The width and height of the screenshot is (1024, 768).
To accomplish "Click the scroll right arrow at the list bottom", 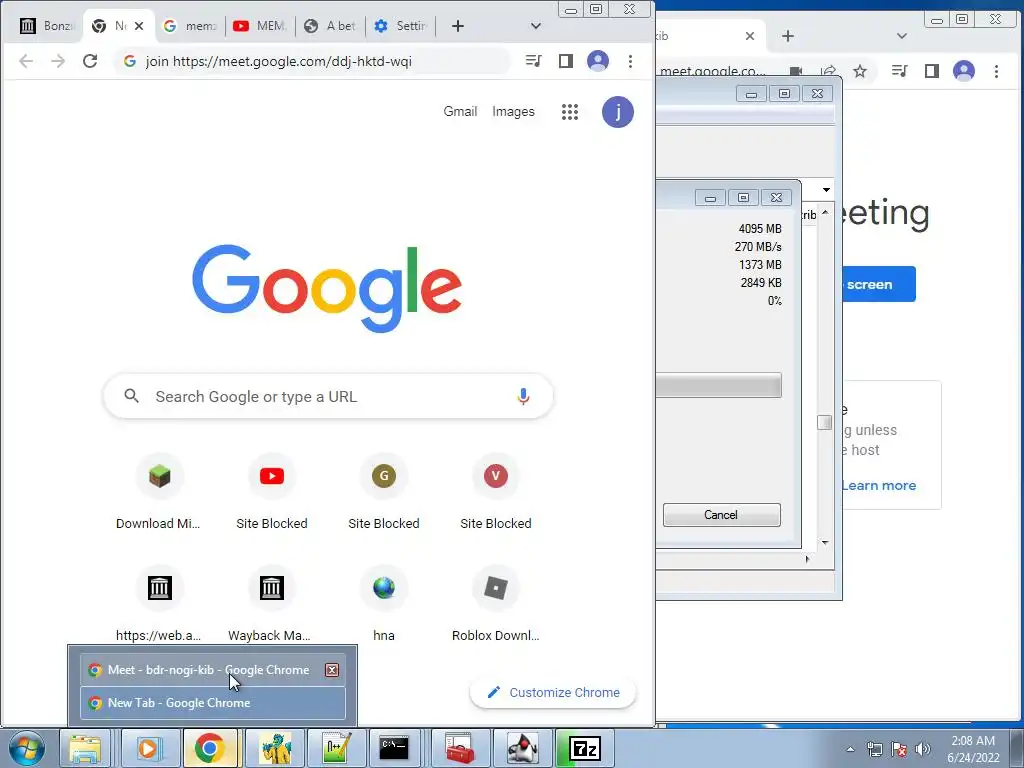I will click(807, 559).
